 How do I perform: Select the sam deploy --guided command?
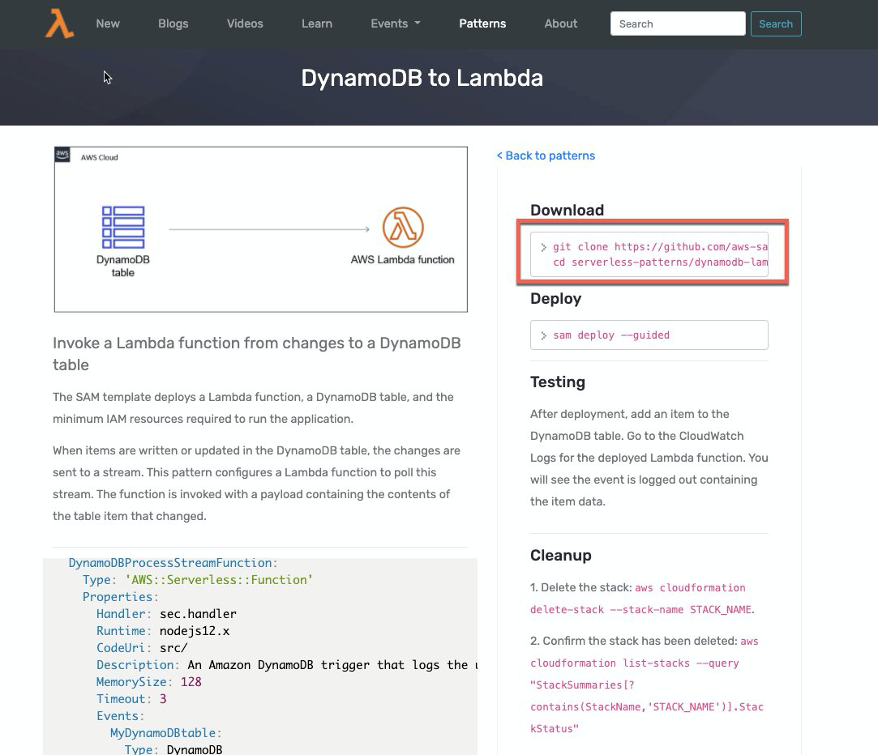pos(611,335)
